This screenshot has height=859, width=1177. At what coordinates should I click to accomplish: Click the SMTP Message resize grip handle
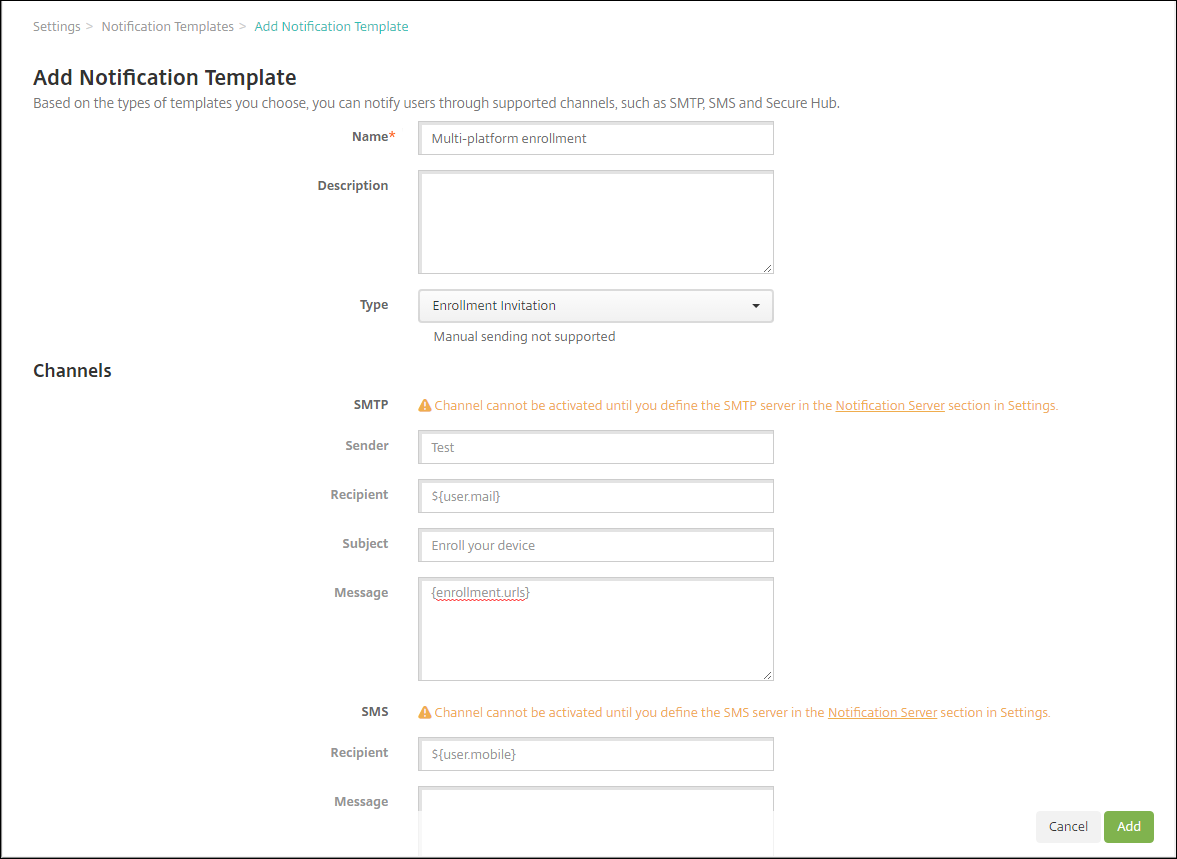766,674
